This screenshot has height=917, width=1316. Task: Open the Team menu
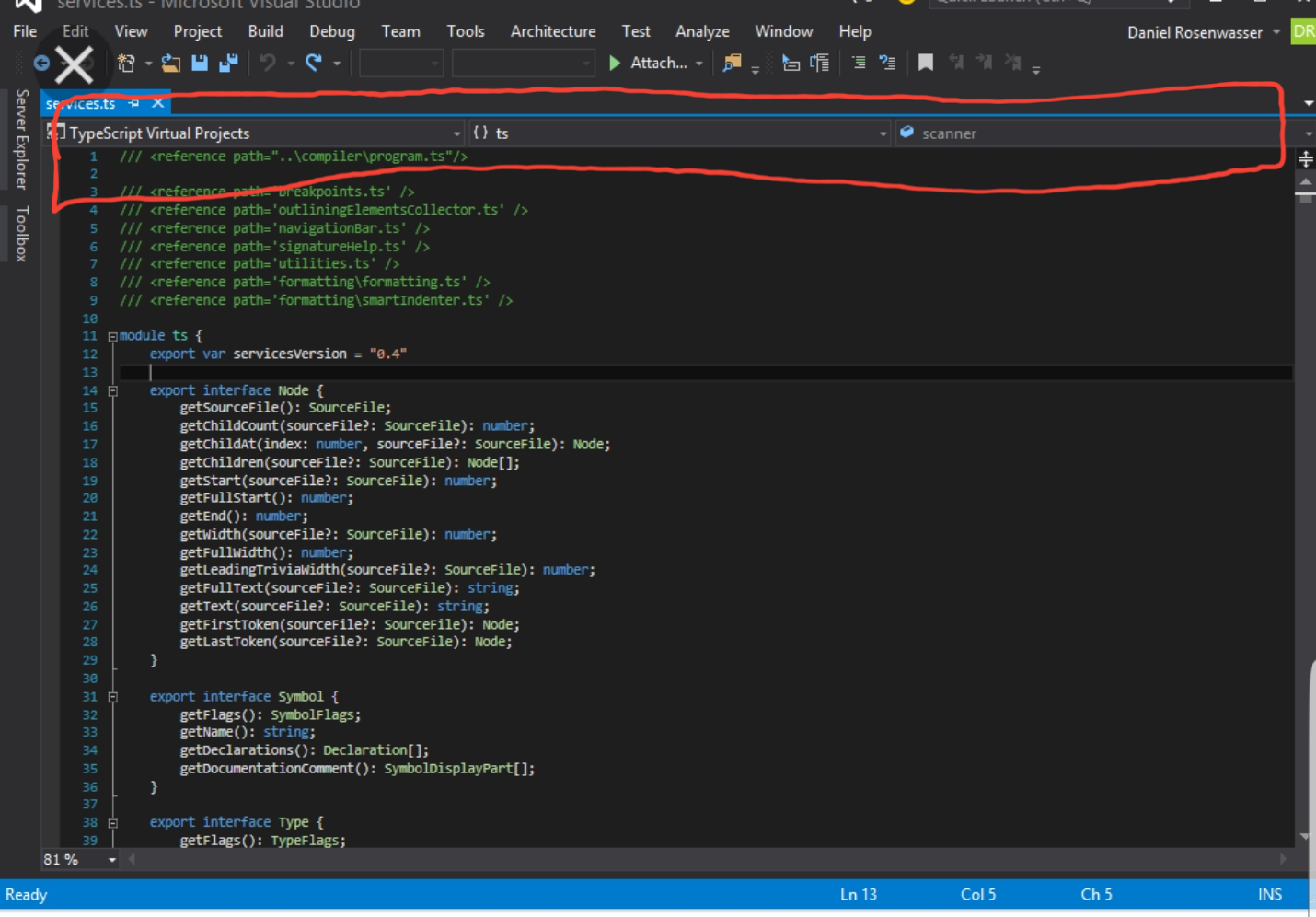coord(401,31)
